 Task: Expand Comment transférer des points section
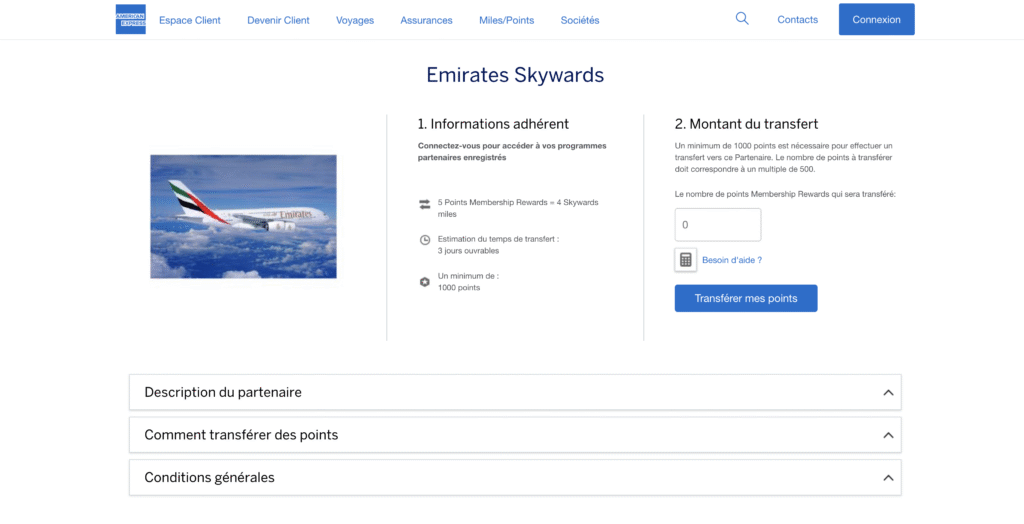coord(515,435)
